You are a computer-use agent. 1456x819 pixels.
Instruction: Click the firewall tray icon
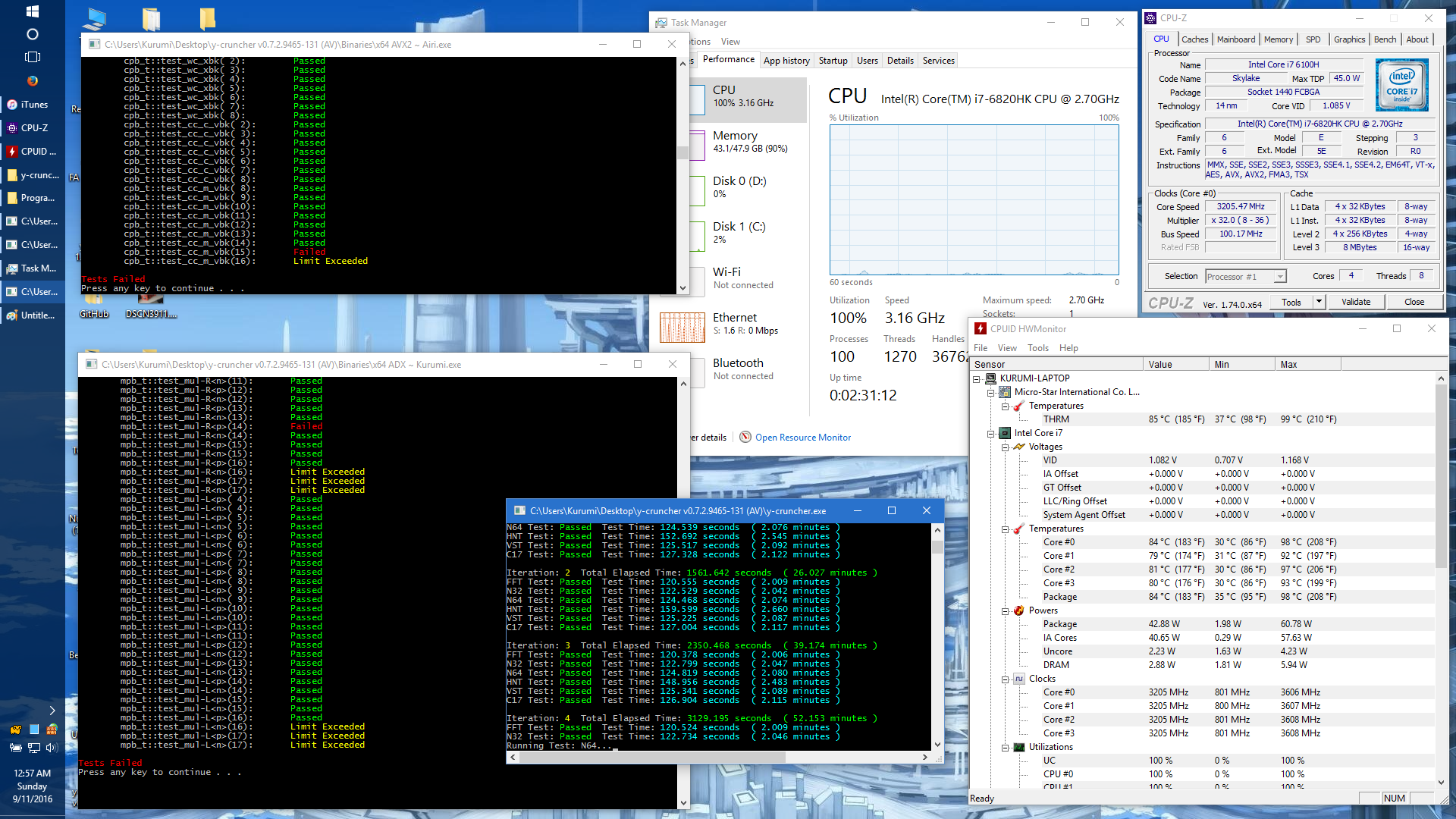coord(52,730)
